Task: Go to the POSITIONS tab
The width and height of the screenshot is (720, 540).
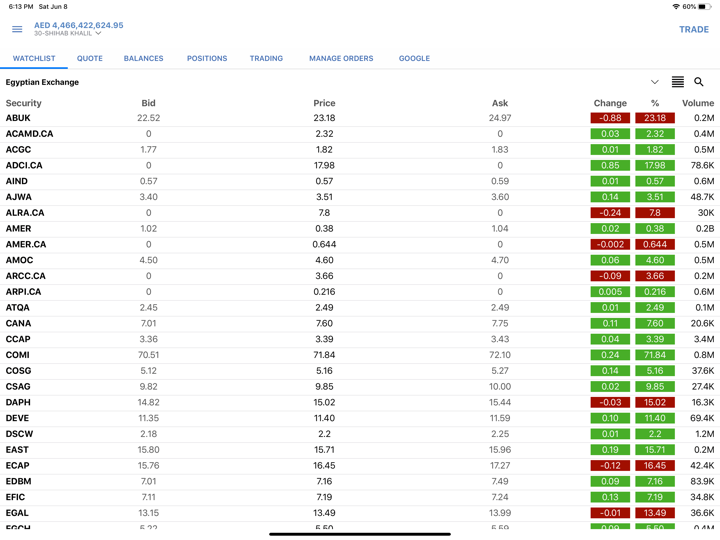Action: (207, 58)
